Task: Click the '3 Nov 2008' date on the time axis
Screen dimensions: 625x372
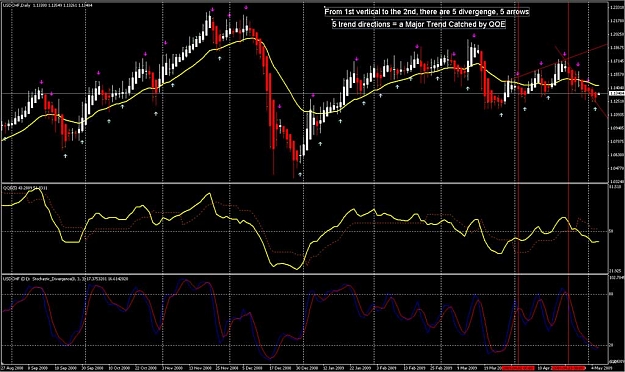Action: 173,368
